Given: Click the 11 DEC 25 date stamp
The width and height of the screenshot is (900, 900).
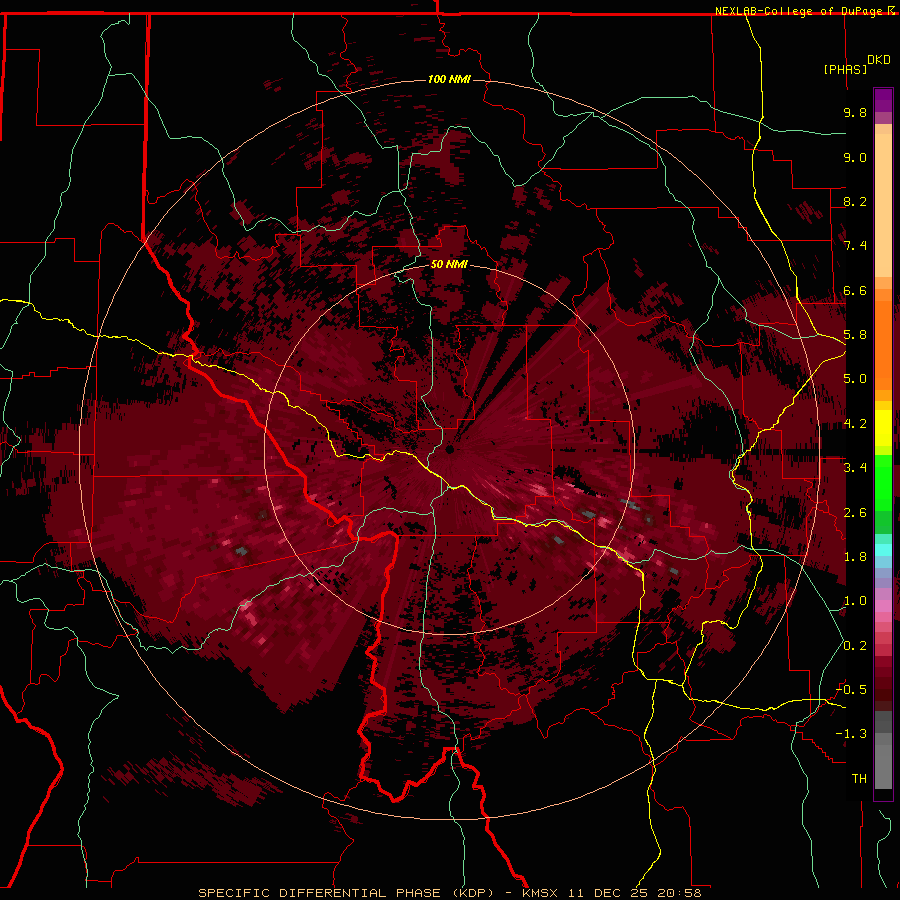Looking at the screenshot, I should (x=608, y=893).
